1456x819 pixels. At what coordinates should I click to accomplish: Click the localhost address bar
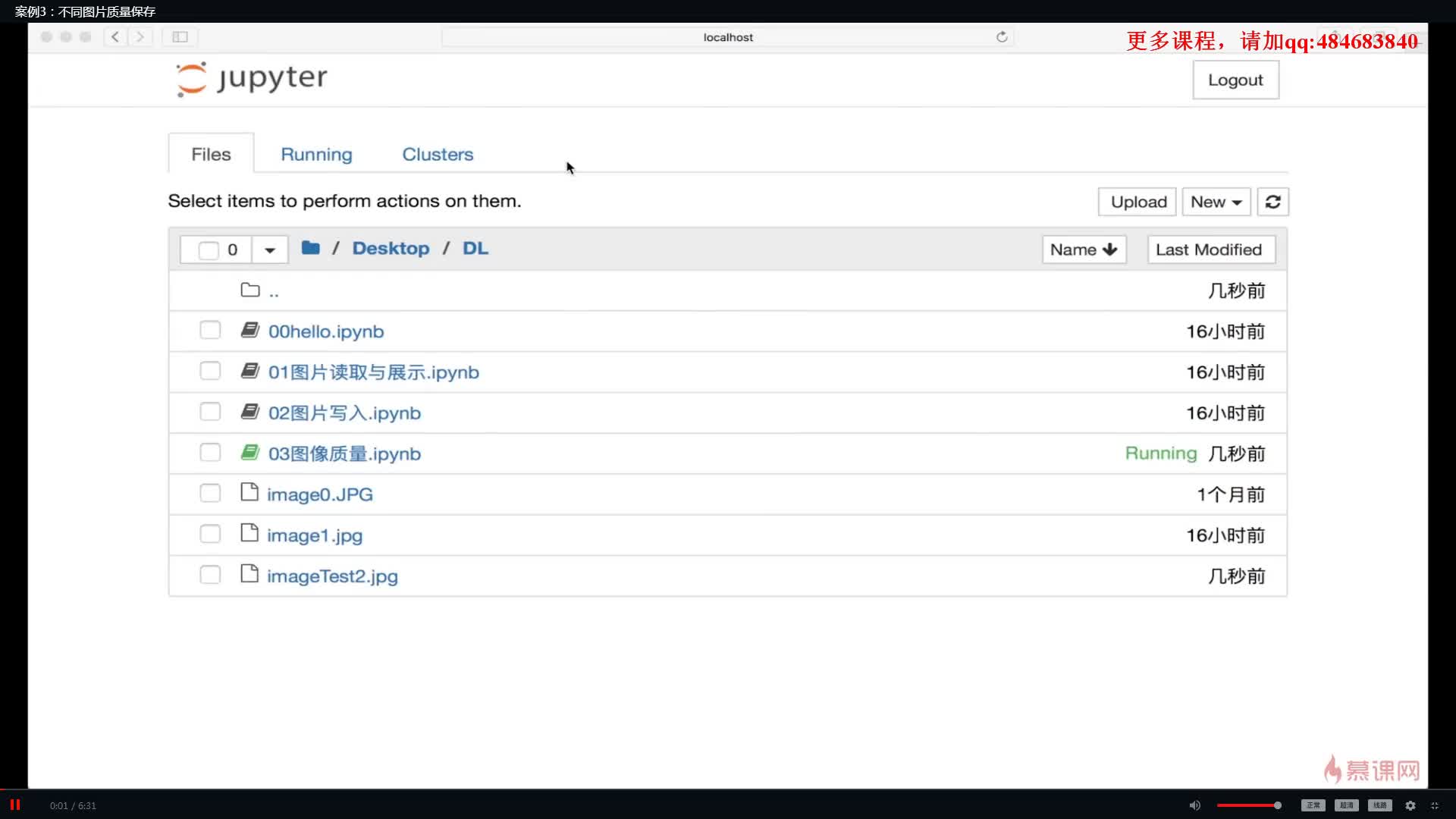coord(728,36)
